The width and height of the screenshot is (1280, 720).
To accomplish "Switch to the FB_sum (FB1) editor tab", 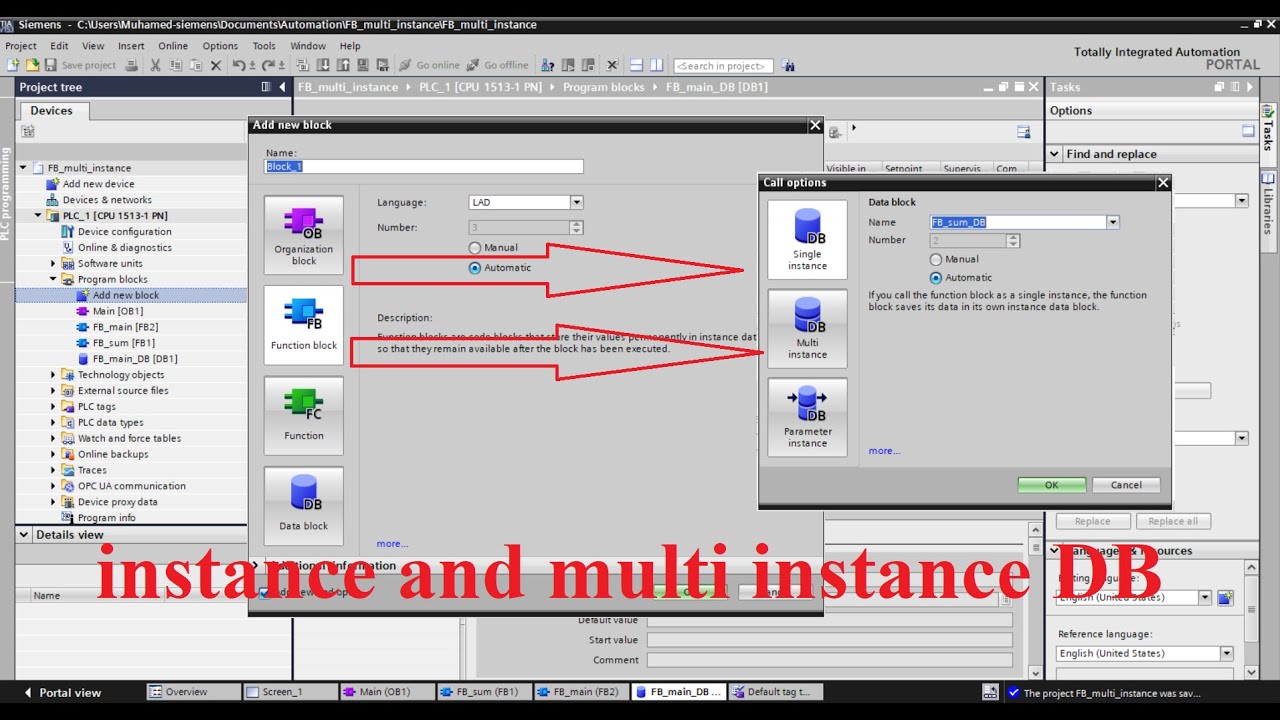I will pos(483,692).
